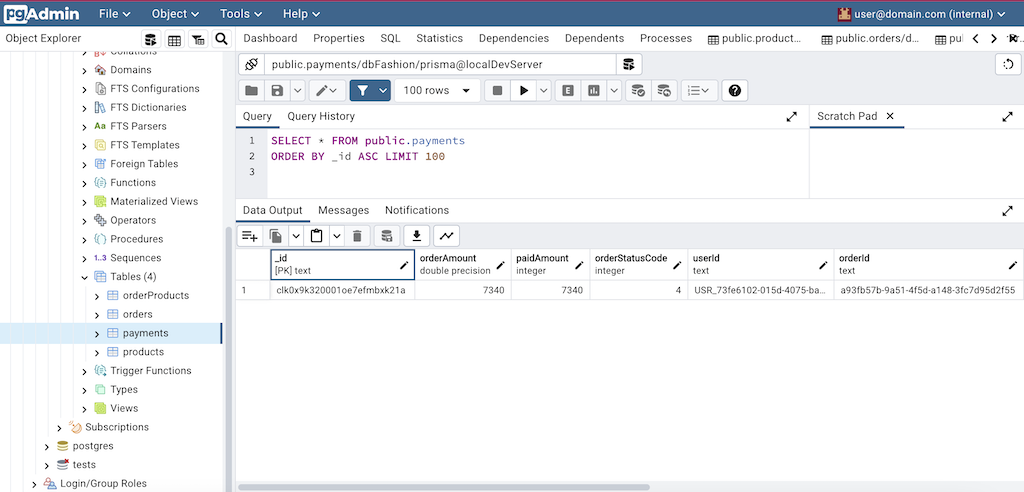
Task: Switch to the Messages tab
Action: (344, 210)
